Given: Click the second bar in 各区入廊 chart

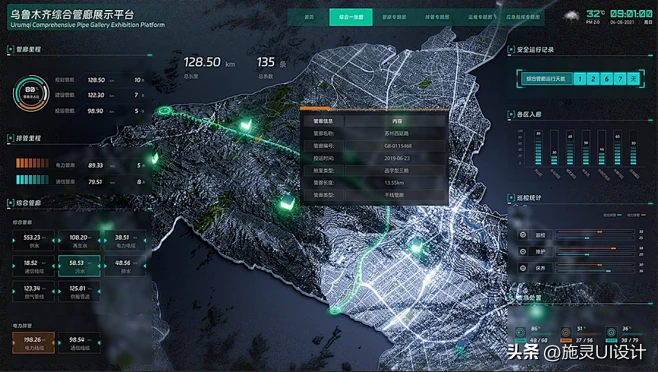Looking at the screenshot, I should coord(554,147).
